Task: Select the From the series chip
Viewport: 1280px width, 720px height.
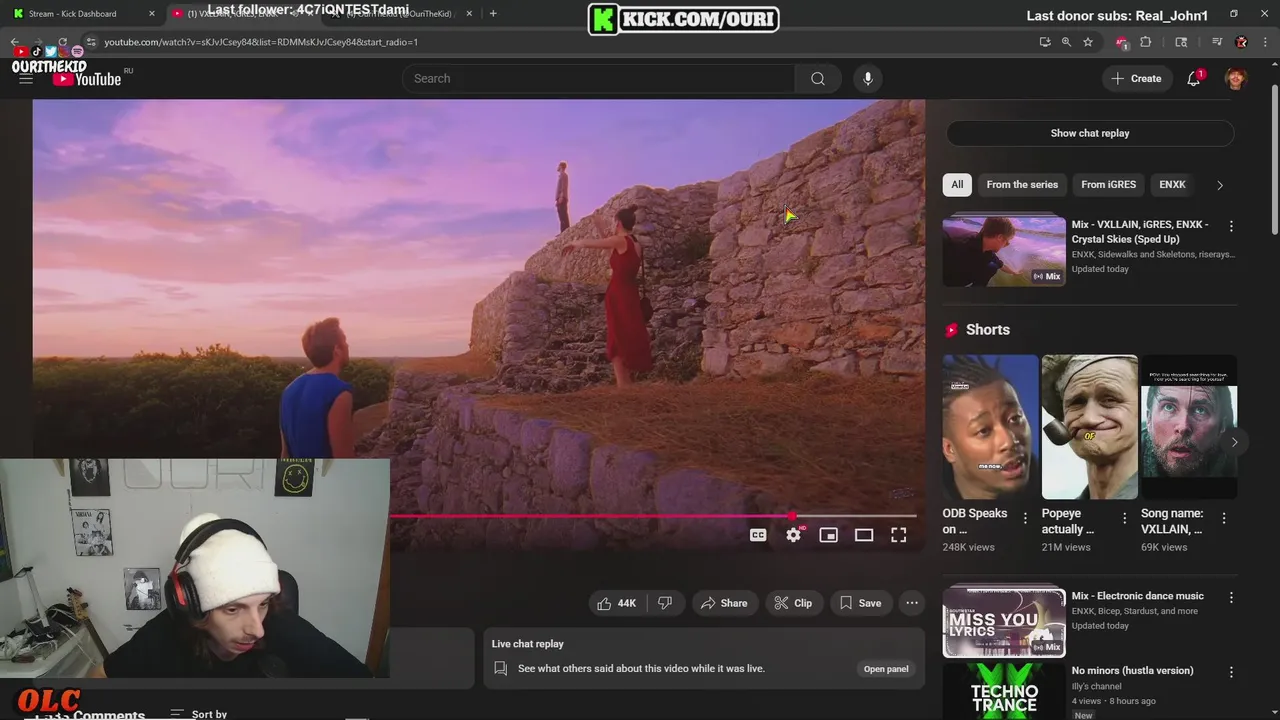Action: pyautogui.click(x=1022, y=185)
